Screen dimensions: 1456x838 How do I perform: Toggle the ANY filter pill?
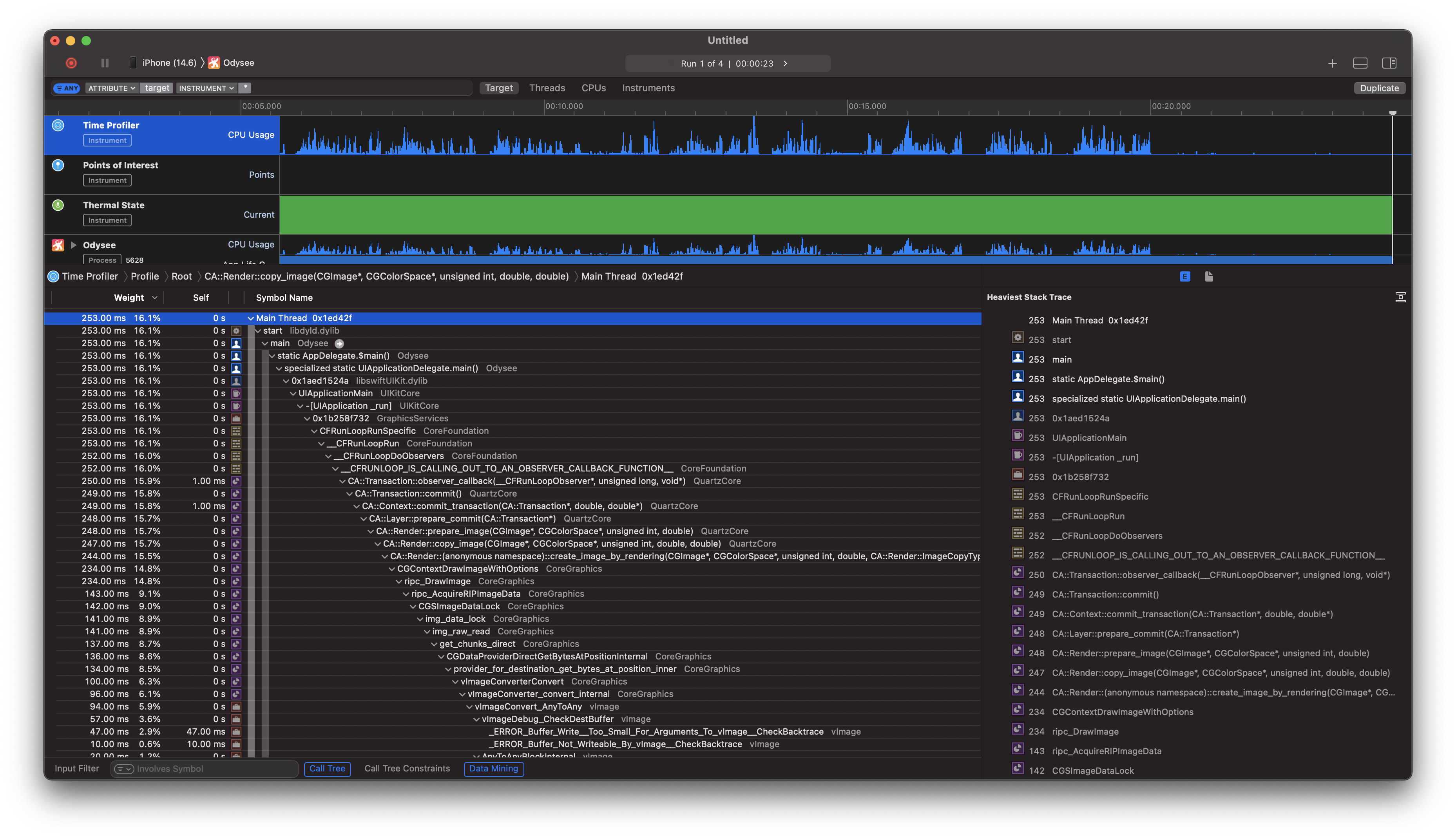coord(67,88)
